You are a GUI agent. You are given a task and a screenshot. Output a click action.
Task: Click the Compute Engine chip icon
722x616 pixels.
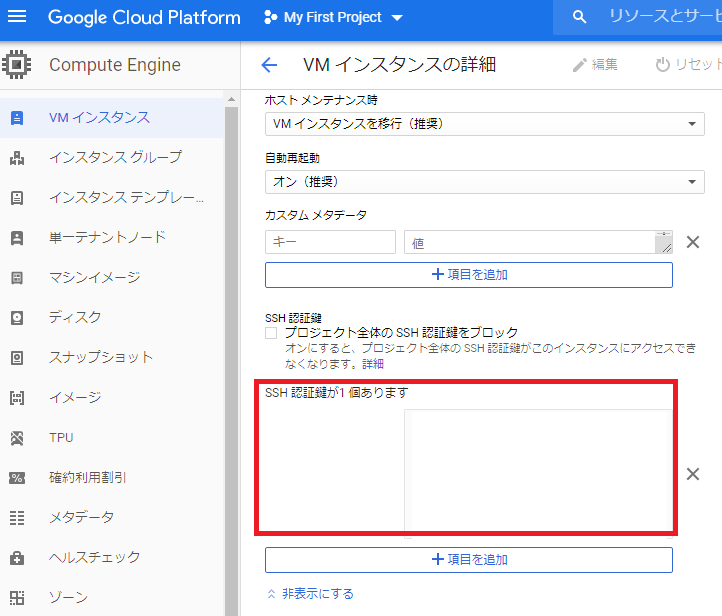[17, 64]
